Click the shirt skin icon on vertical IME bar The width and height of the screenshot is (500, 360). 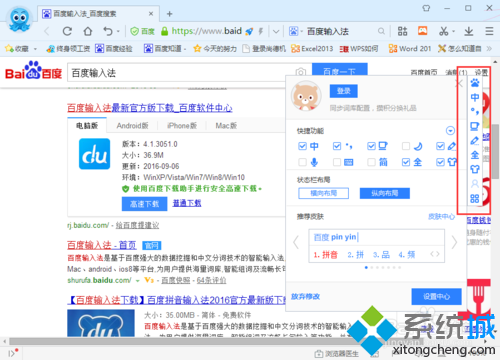[475, 169]
